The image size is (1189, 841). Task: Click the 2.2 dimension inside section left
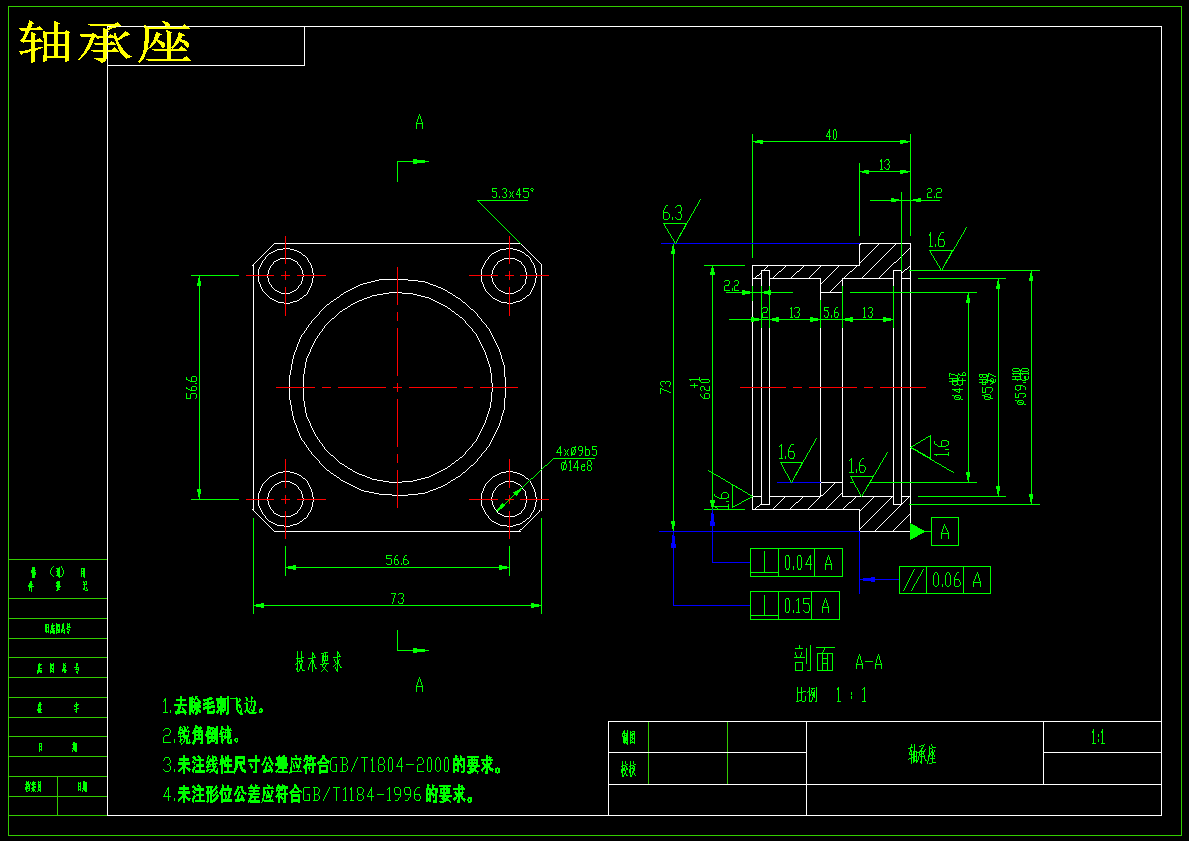click(732, 286)
